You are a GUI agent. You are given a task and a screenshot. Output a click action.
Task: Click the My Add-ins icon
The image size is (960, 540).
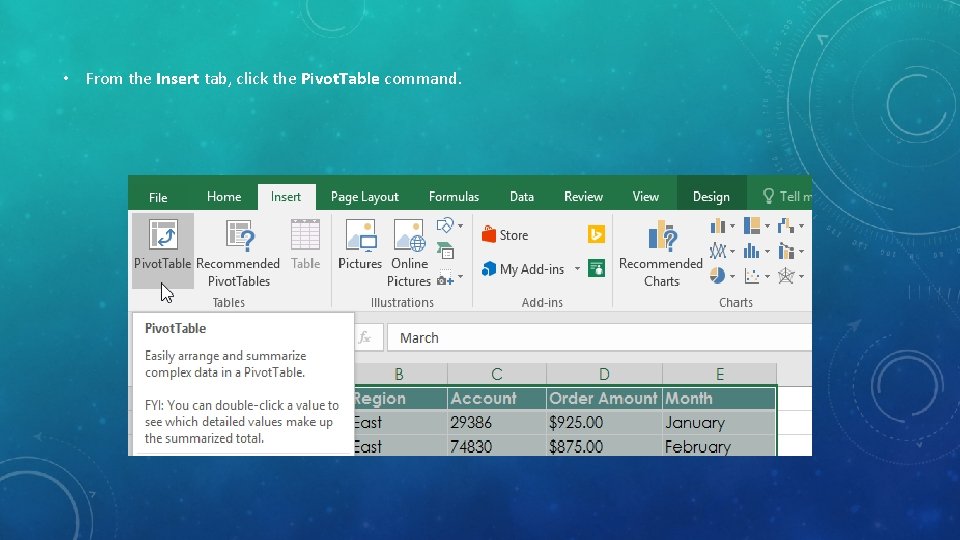tap(489, 269)
